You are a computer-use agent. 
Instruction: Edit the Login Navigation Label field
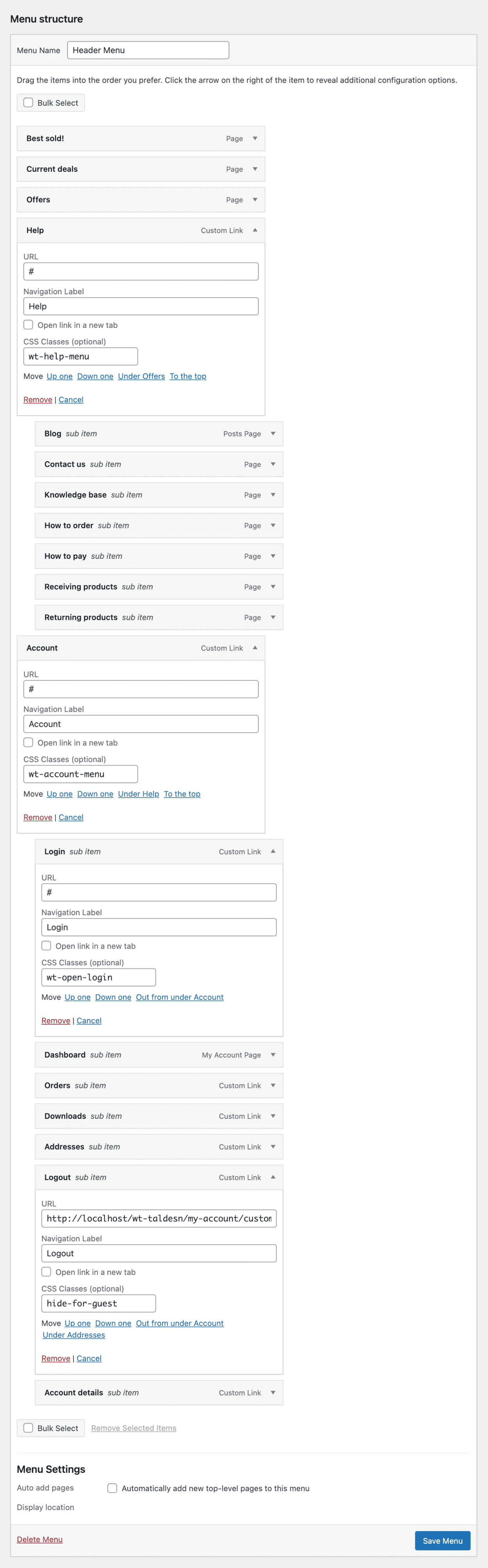(x=159, y=927)
